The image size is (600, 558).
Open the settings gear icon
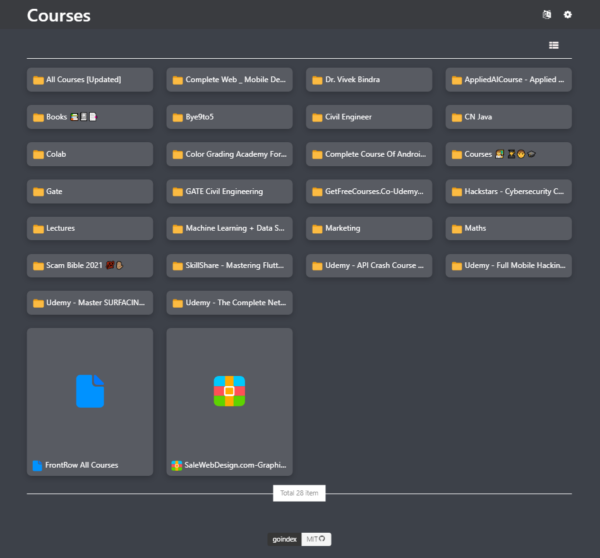coord(567,15)
